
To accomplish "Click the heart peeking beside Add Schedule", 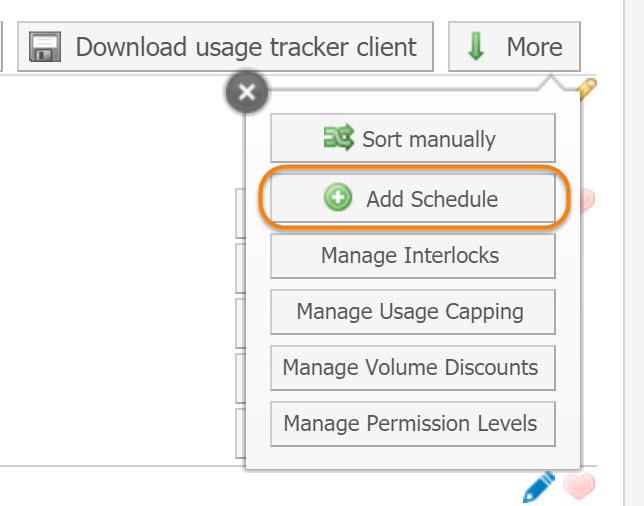I will click(584, 200).
